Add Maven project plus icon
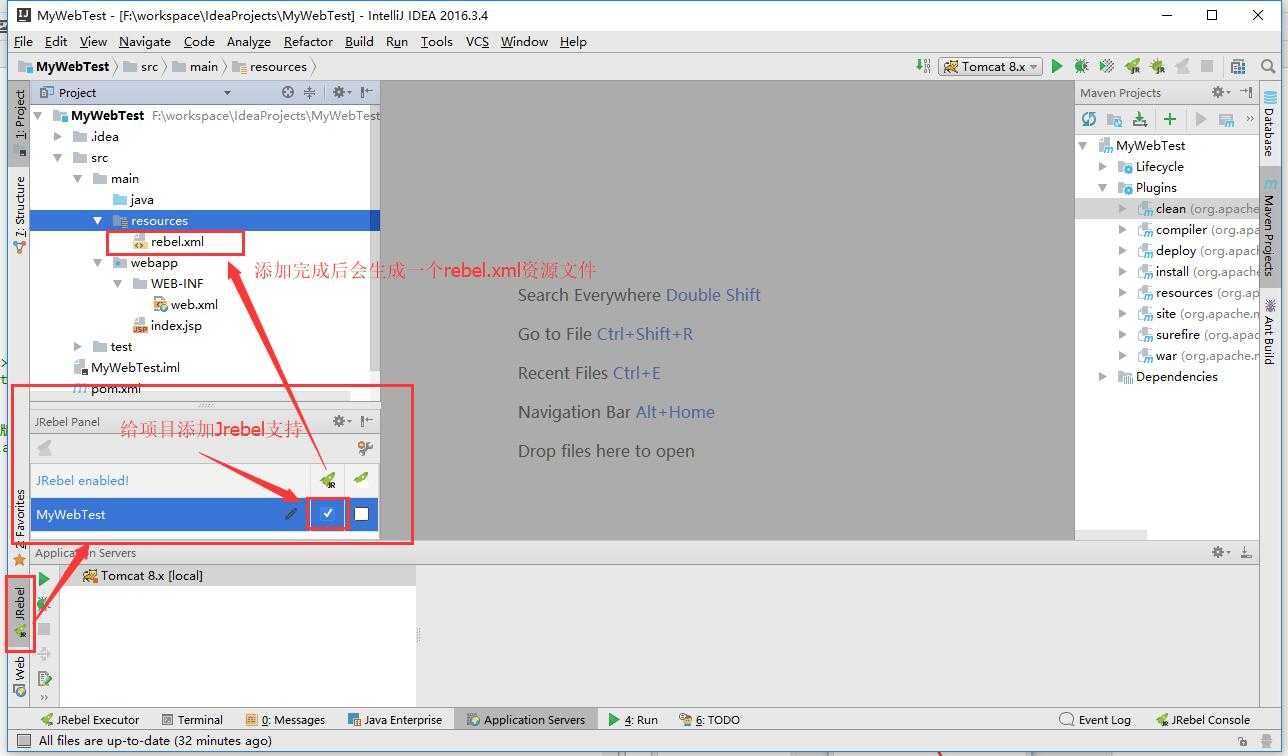Image resolution: width=1288 pixels, height=756 pixels. pyautogui.click(x=1169, y=119)
